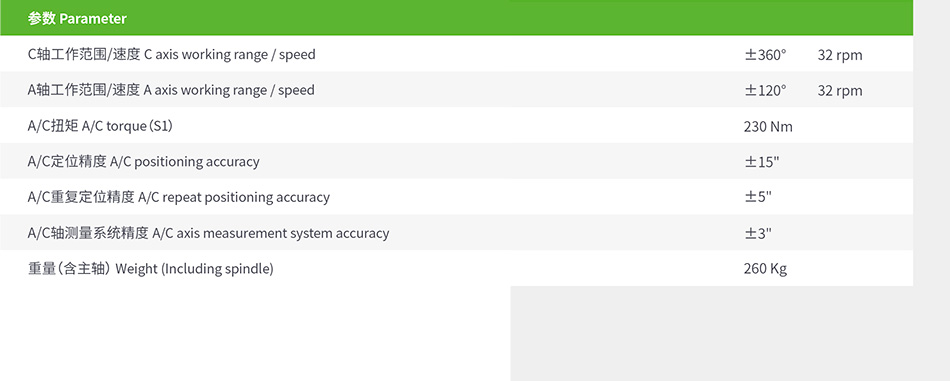The height and width of the screenshot is (381, 950).
Task: Click the white blank area under the Weight row
Action: tap(255, 333)
